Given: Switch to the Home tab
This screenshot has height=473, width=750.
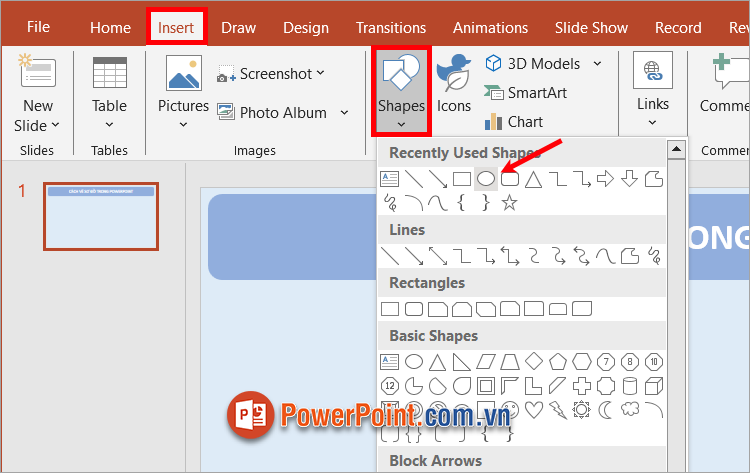Looking at the screenshot, I should pyautogui.click(x=110, y=28).
